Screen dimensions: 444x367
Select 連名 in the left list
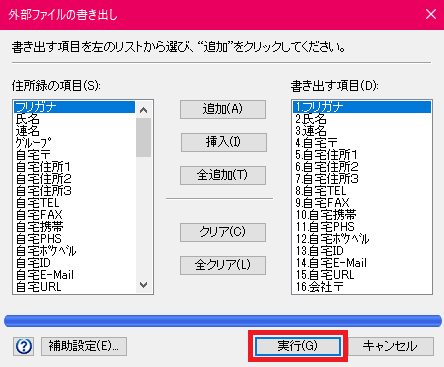click(75, 131)
